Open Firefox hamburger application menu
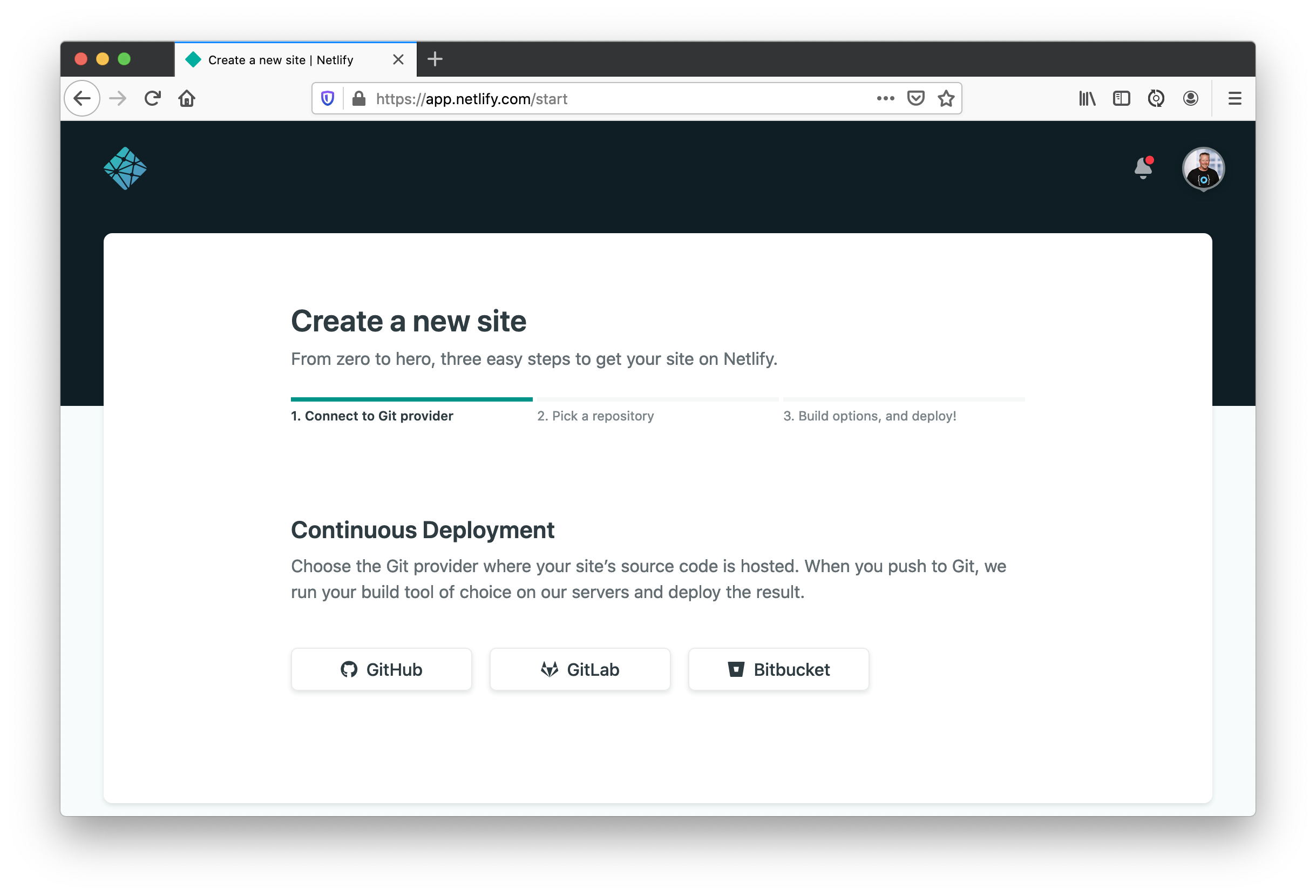 coord(1234,99)
